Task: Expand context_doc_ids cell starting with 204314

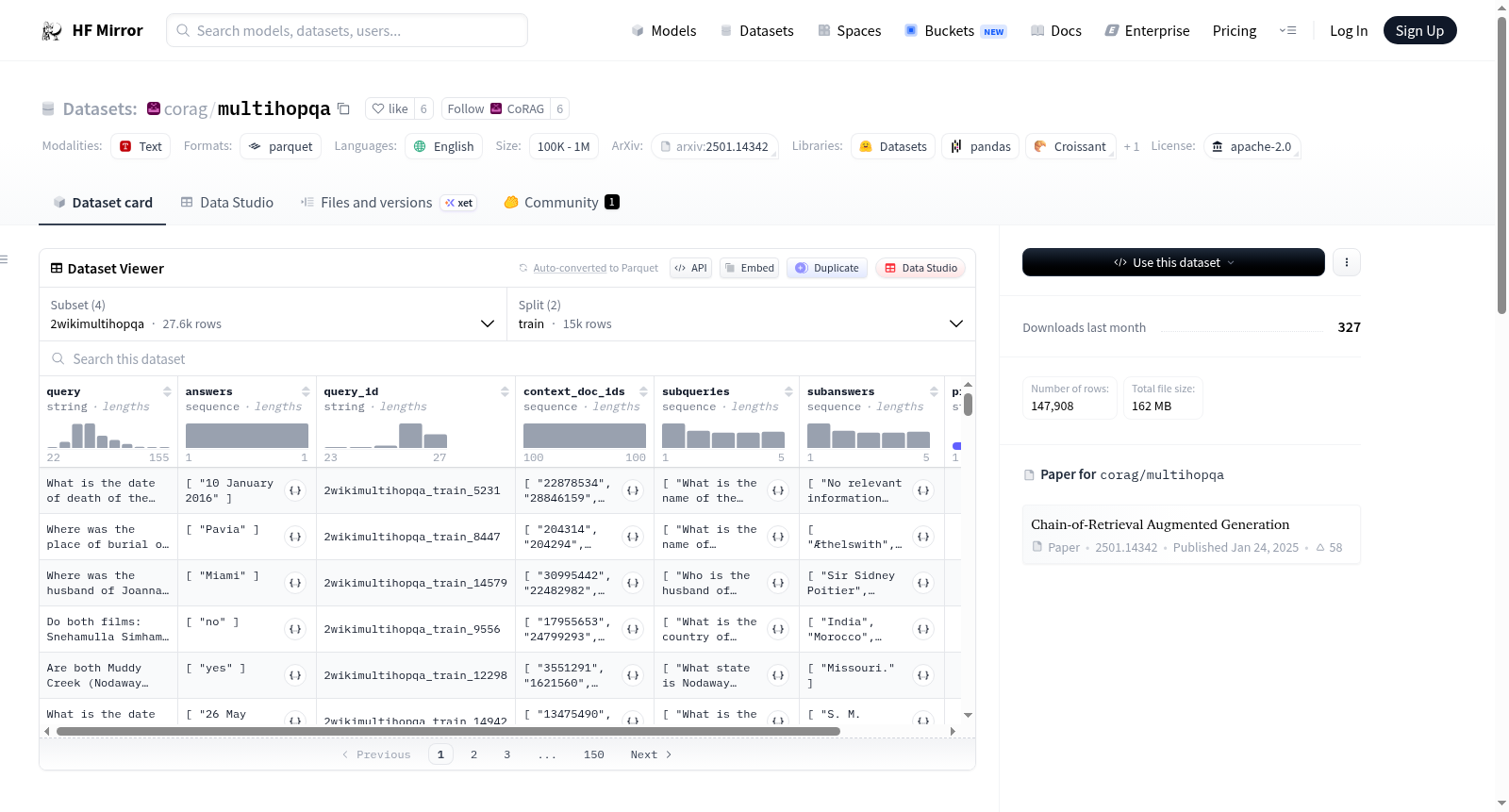Action: [633, 537]
